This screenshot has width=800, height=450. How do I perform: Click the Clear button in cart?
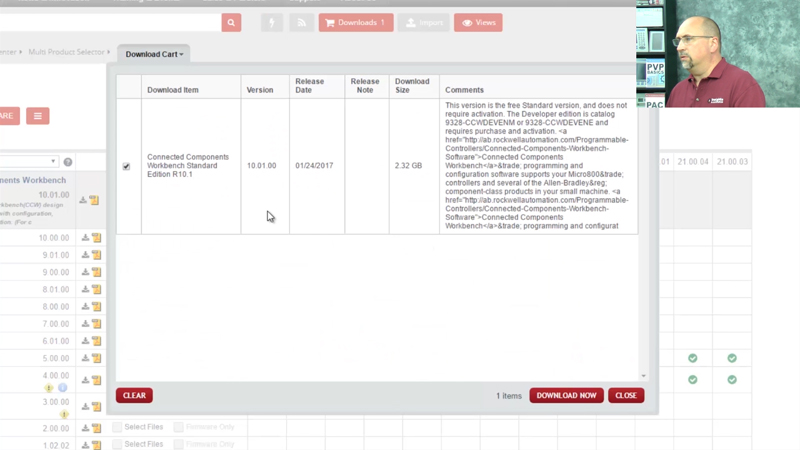[x=134, y=395]
